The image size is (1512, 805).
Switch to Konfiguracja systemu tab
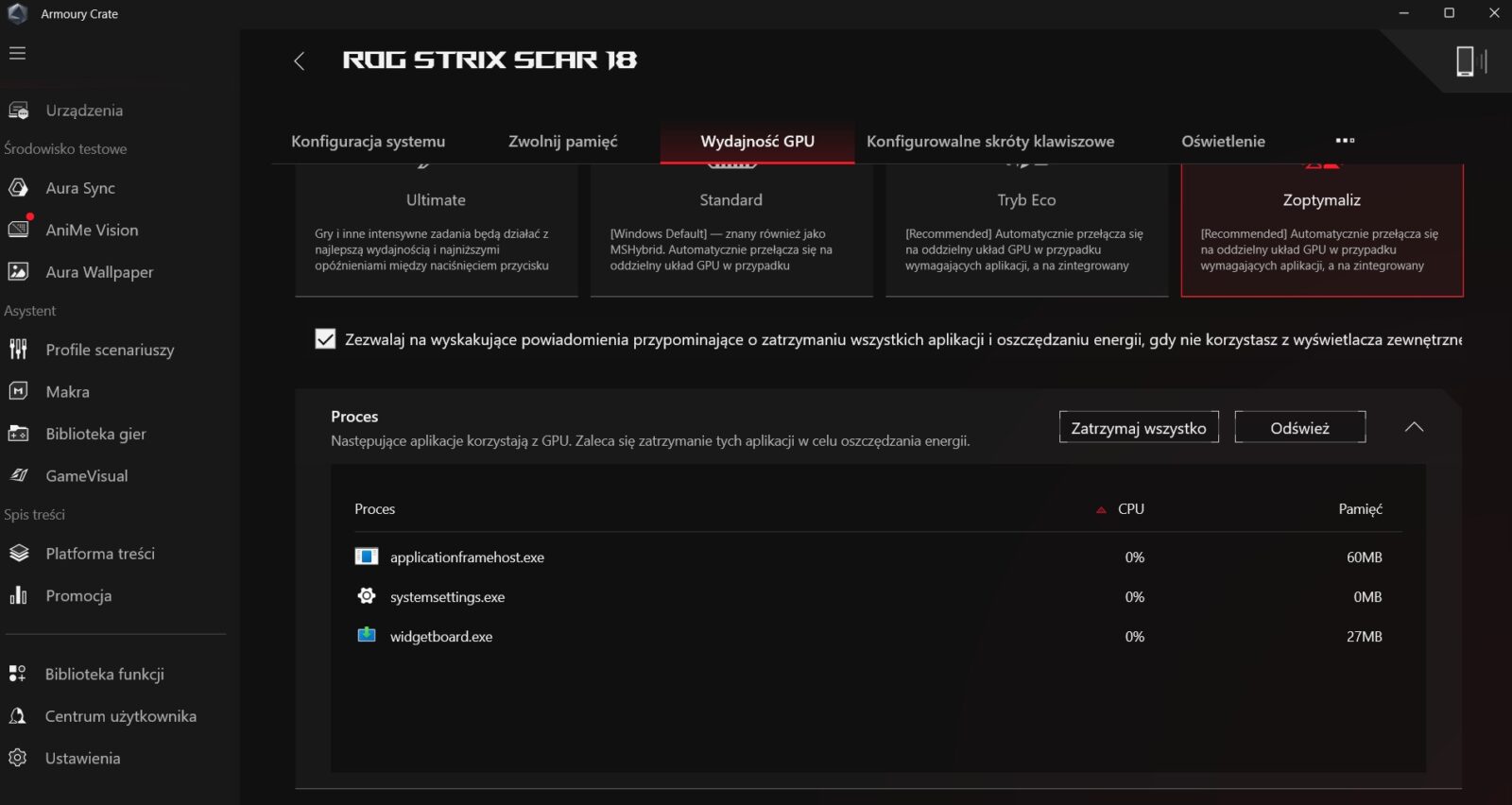[368, 142]
